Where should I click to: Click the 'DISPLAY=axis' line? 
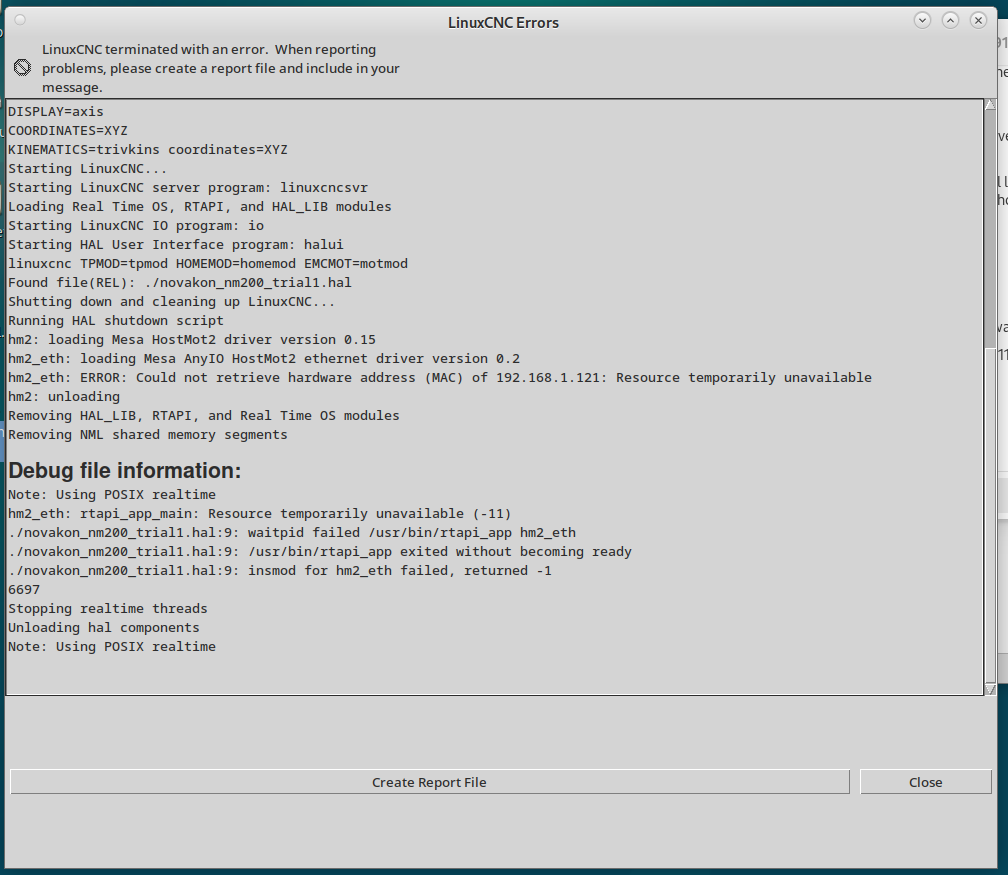coord(55,112)
